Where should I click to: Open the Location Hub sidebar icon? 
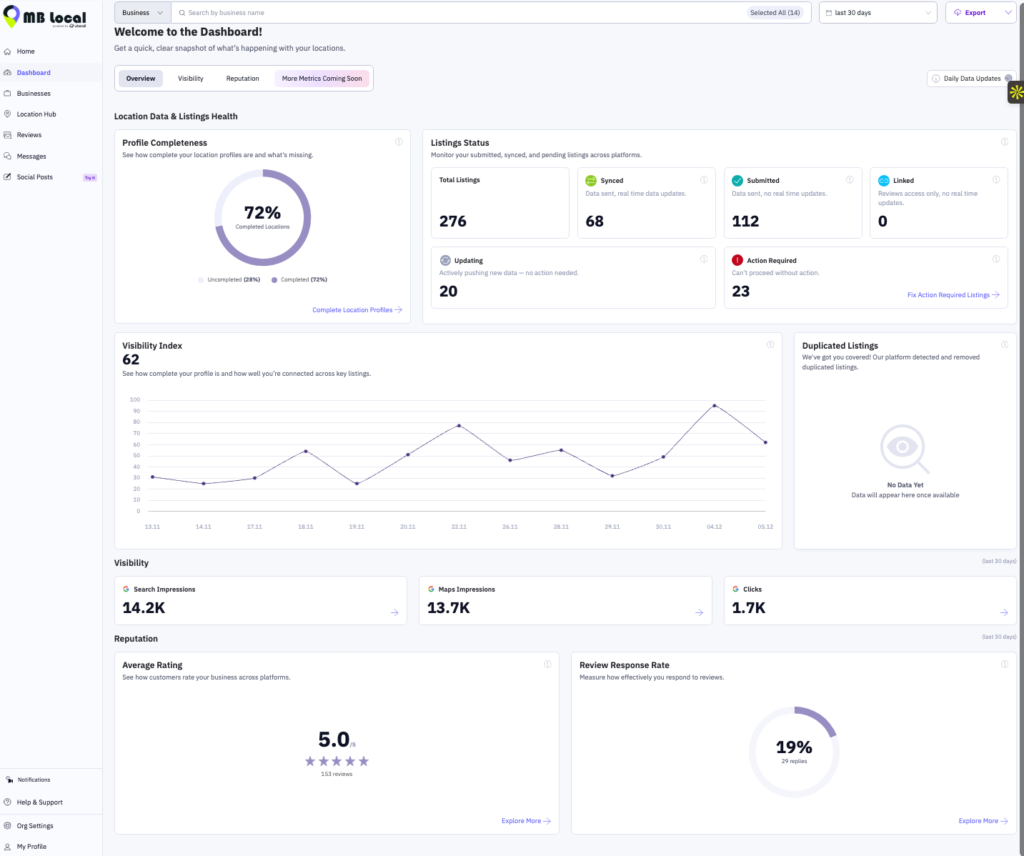click(x=8, y=114)
